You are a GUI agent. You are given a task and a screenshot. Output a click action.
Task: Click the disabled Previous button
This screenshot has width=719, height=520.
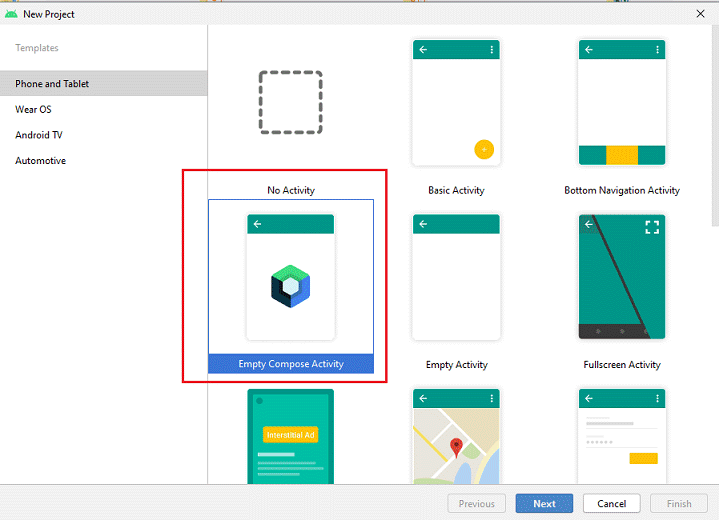pos(476,503)
